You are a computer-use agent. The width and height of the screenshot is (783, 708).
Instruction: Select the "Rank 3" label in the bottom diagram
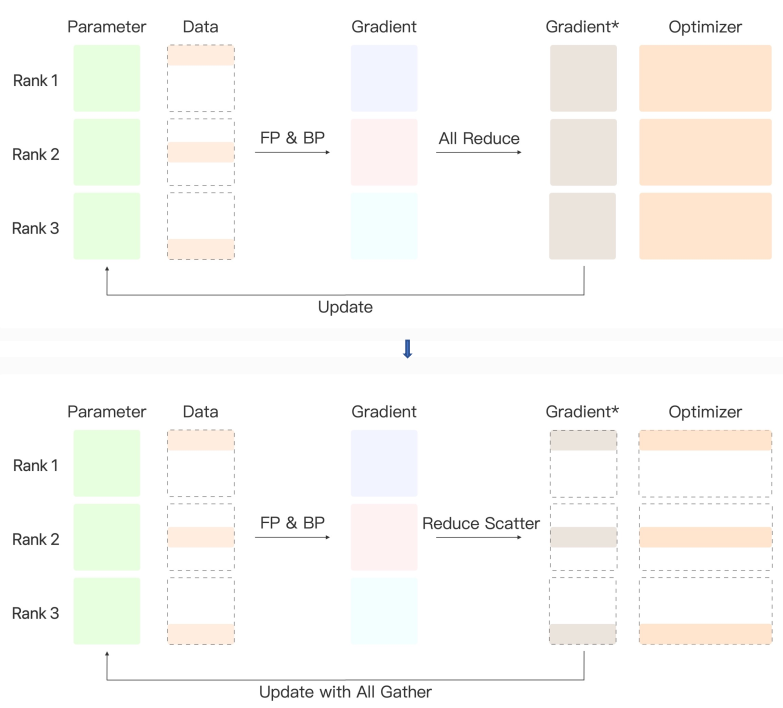coord(36,613)
